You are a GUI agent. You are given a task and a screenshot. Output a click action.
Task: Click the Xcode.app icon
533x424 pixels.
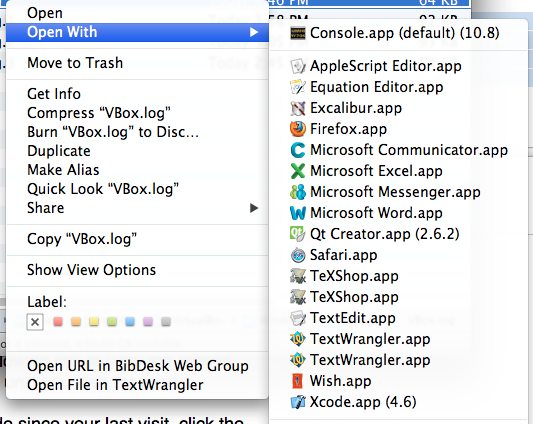pos(298,402)
